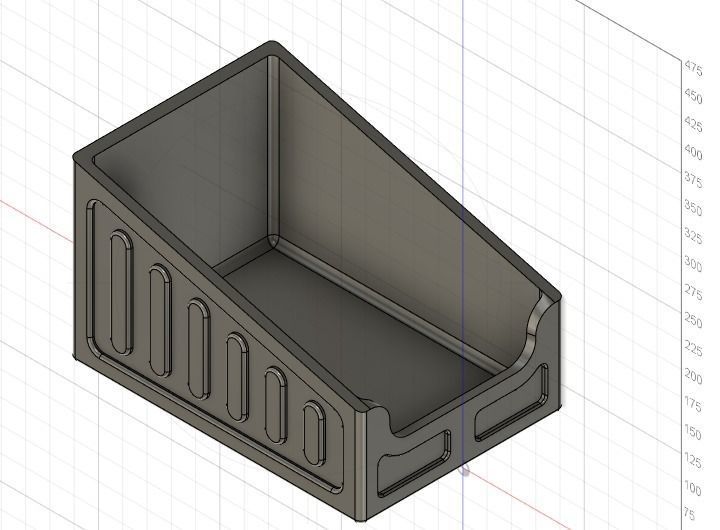Click the 250 ruler marking
Viewport: 720px width, 530px height.
pos(693,321)
